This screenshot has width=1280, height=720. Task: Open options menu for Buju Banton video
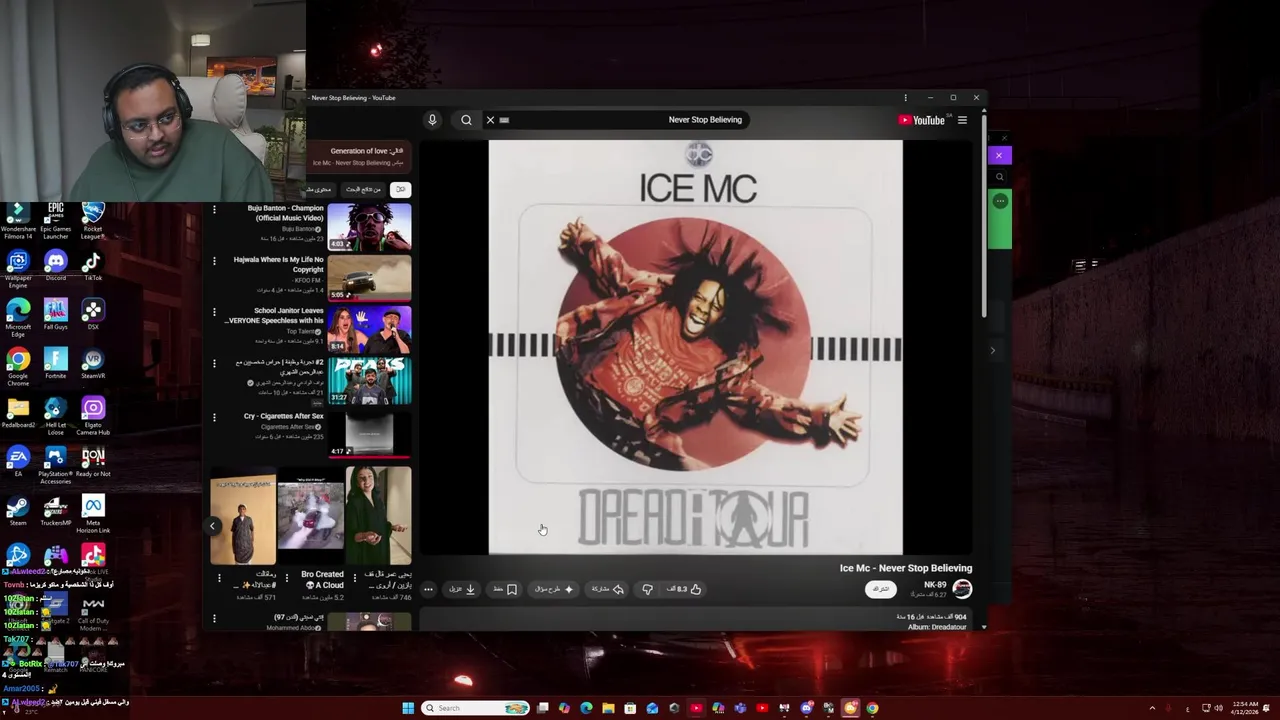(214, 210)
